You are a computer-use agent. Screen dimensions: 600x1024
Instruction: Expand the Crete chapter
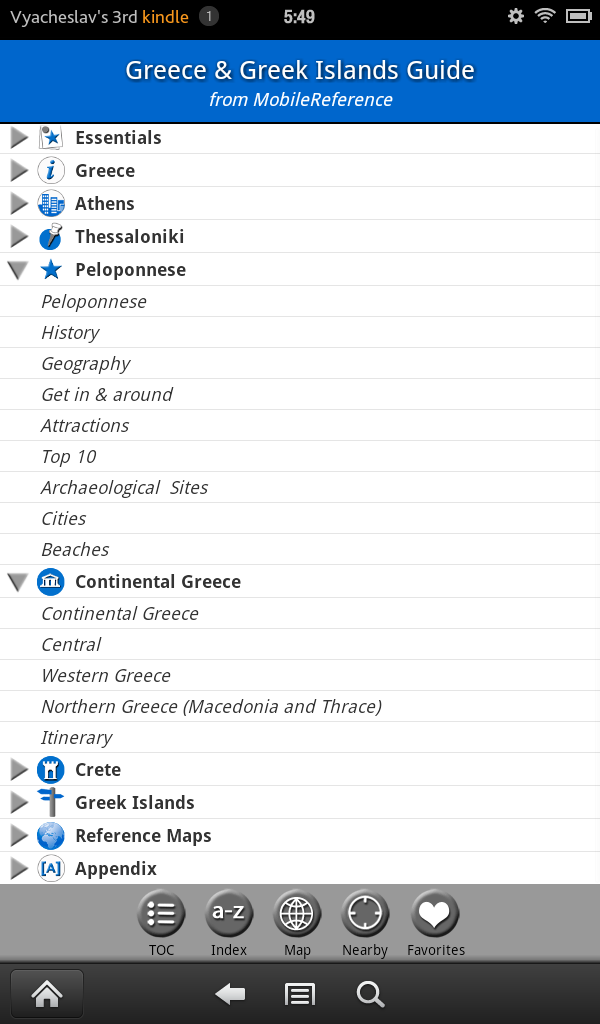pyautogui.click(x=18, y=769)
